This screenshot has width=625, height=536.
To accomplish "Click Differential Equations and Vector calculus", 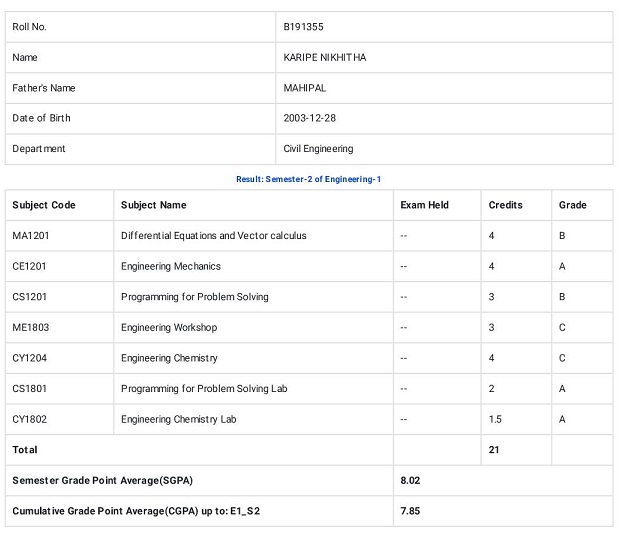I will point(213,236).
